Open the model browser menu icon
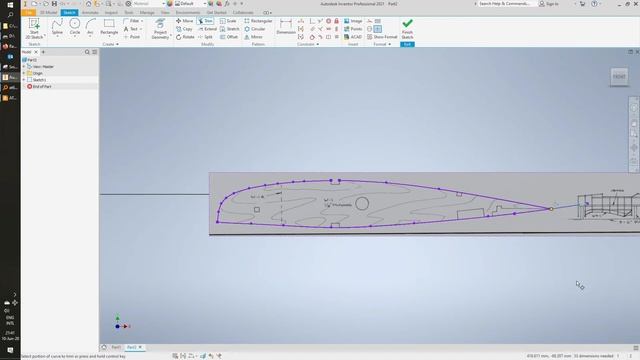The image size is (640, 360). click(x=95, y=52)
